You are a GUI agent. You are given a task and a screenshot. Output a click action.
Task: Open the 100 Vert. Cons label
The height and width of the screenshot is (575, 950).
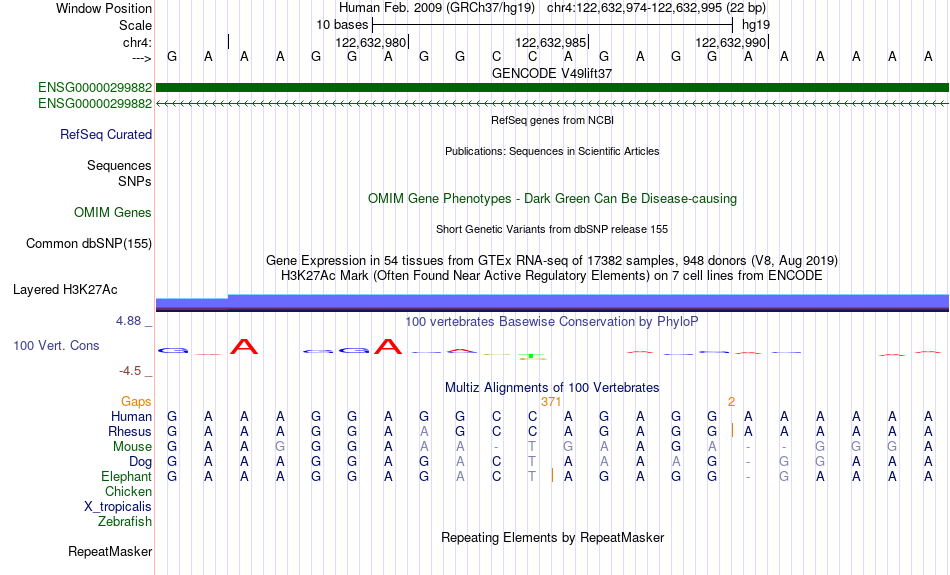[56, 345]
